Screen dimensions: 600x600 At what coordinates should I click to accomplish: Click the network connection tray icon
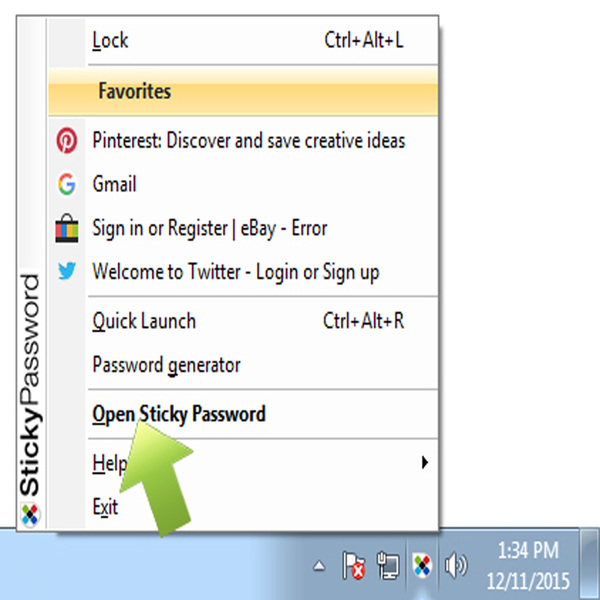click(x=388, y=565)
